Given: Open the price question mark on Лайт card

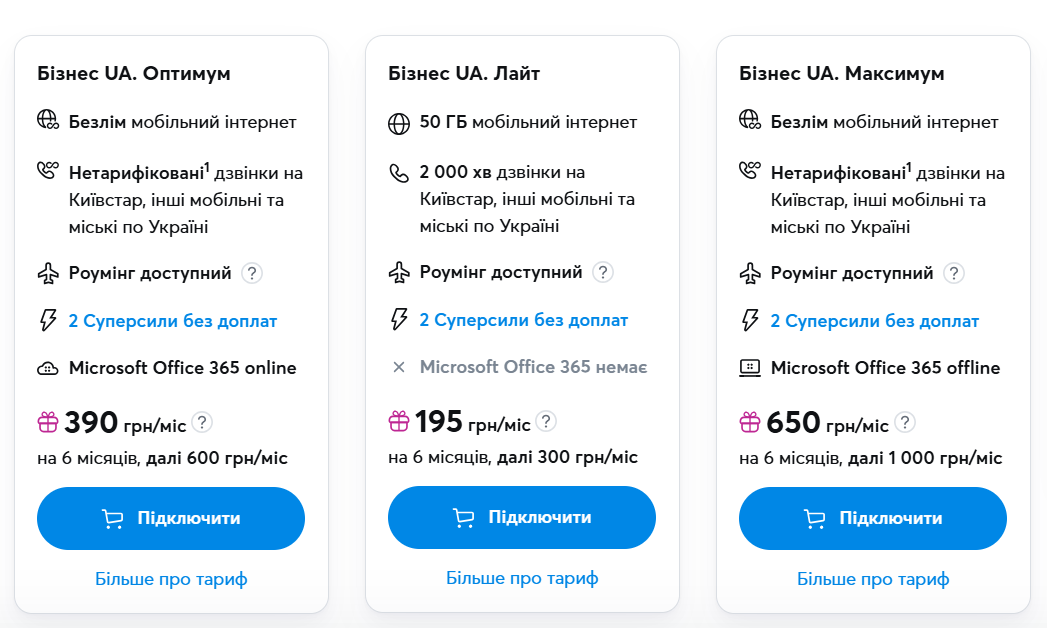Looking at the screenshot, I should coord(546,422).
